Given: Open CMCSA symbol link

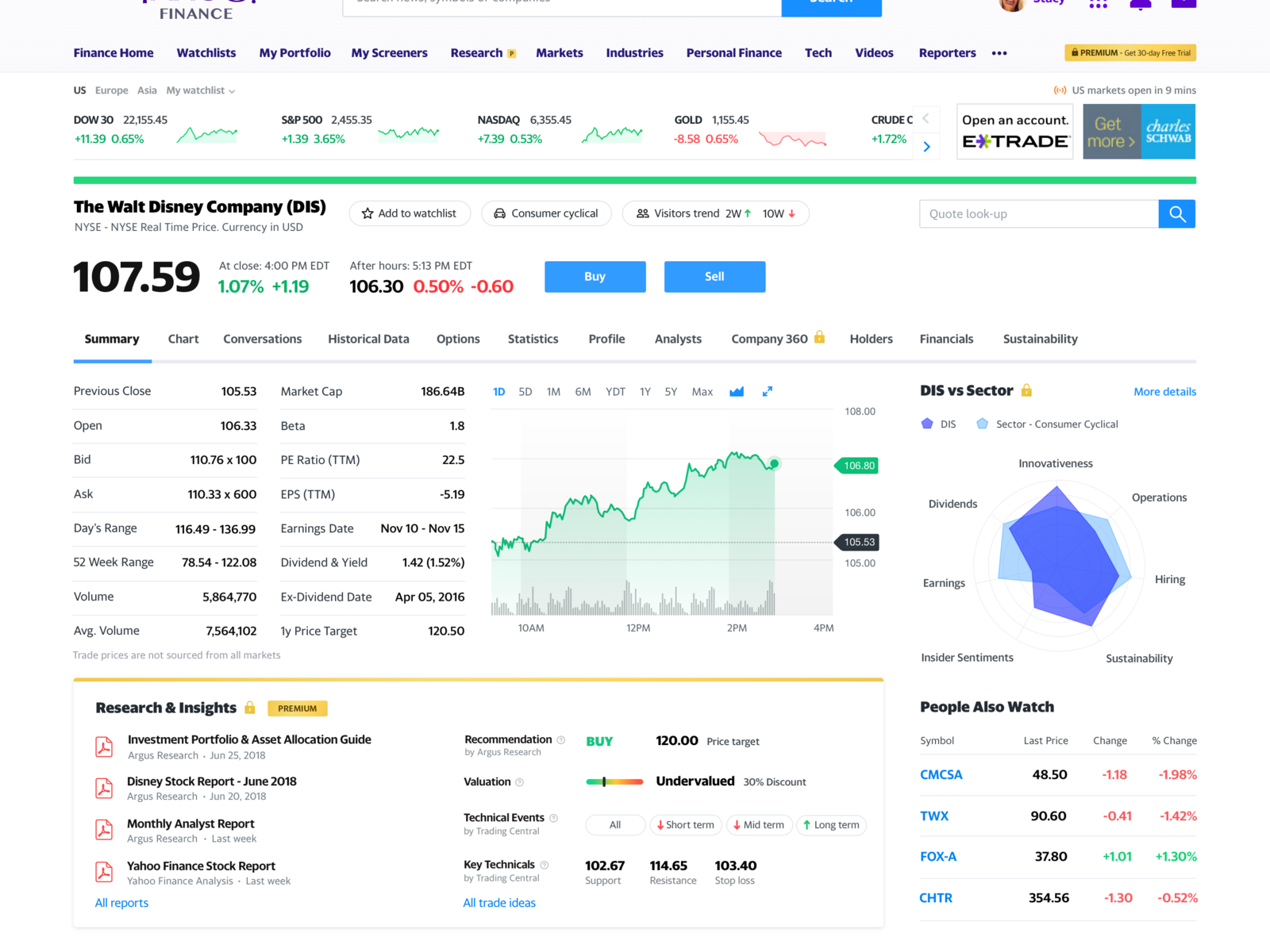Looking at the screenshot, I should (941, 775).
